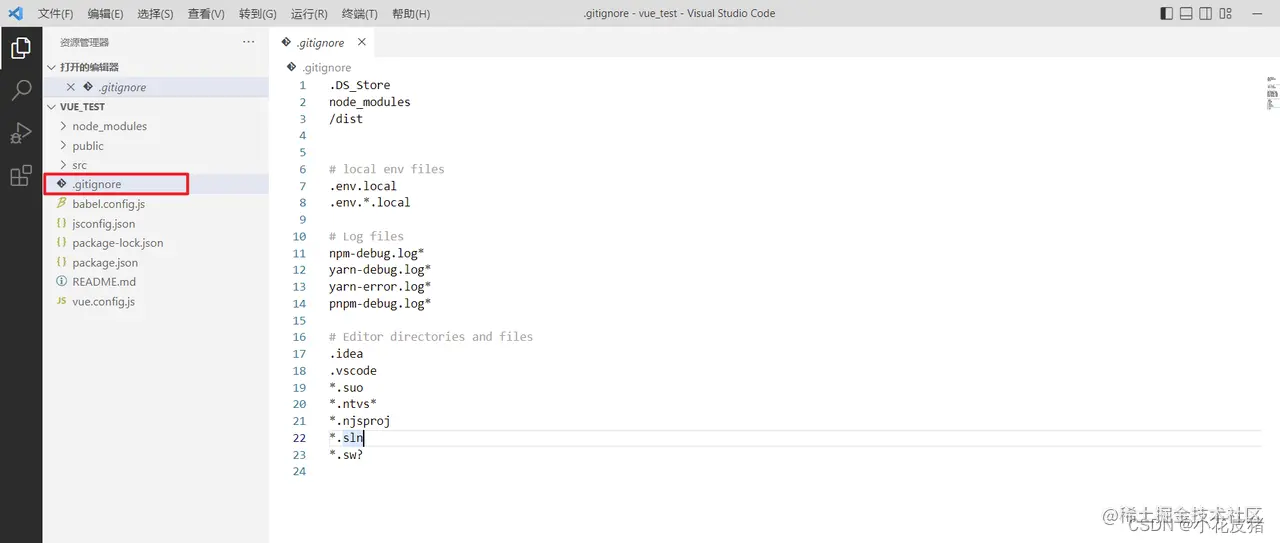Open the Explorer view in activity bar

click(20, 47)
